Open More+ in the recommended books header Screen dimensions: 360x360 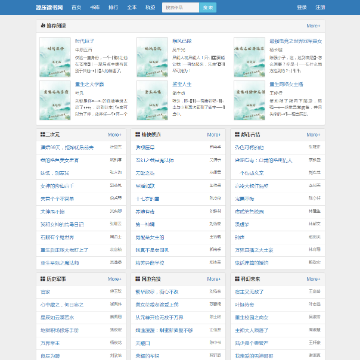click(x=313, y=26)
